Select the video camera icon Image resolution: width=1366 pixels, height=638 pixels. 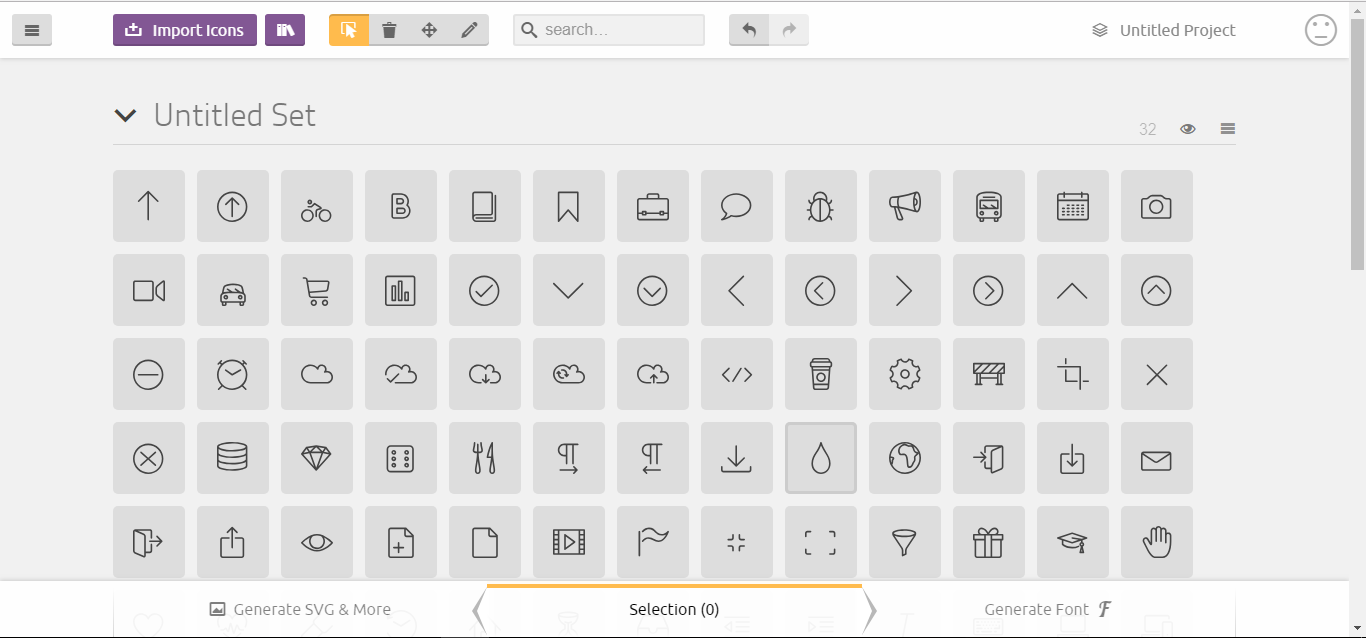coord(149,290)
